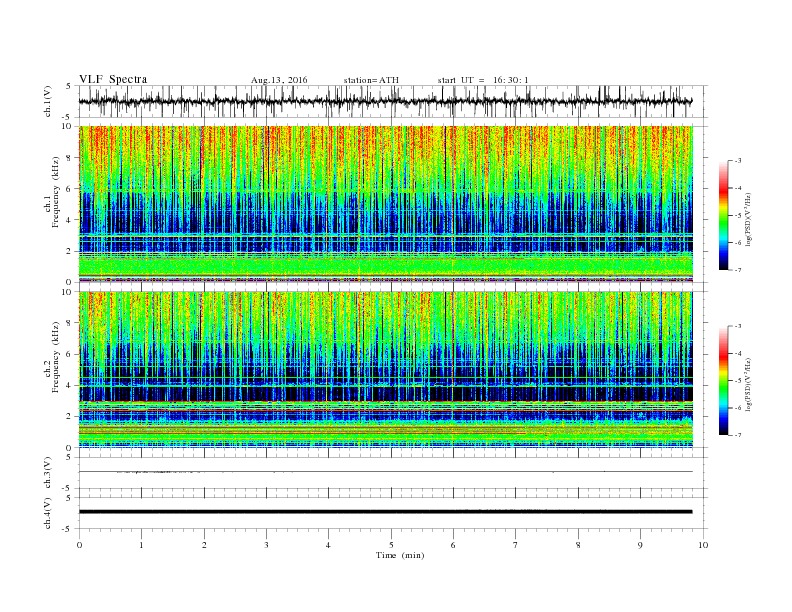Select the "start UT = 16:30:1" text
The image size is (792, 612).
pyautogui.click(x=483, y=80)
